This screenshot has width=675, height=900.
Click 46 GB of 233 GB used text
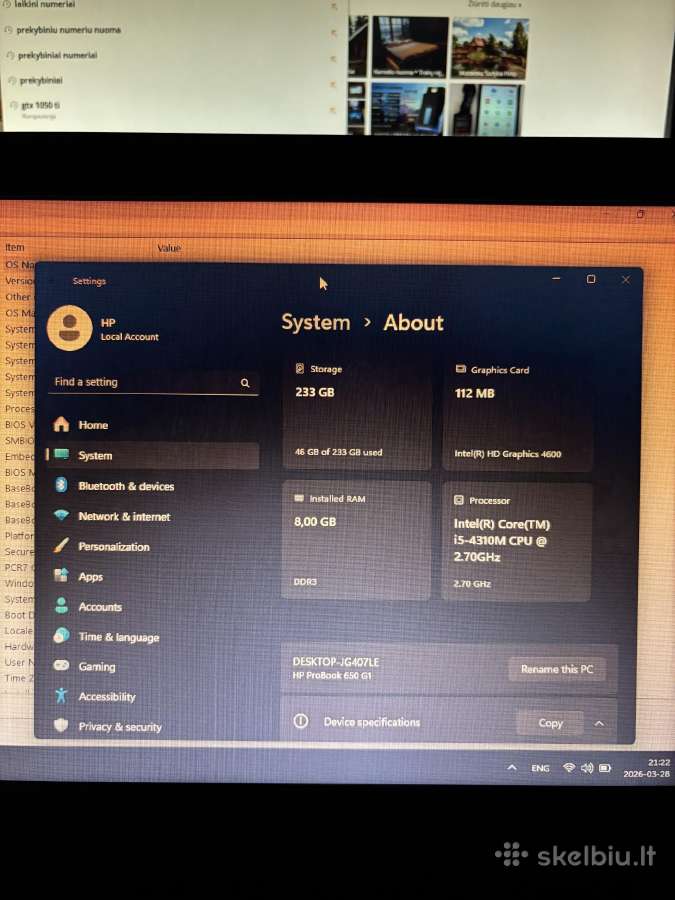[x=339, y=452]
